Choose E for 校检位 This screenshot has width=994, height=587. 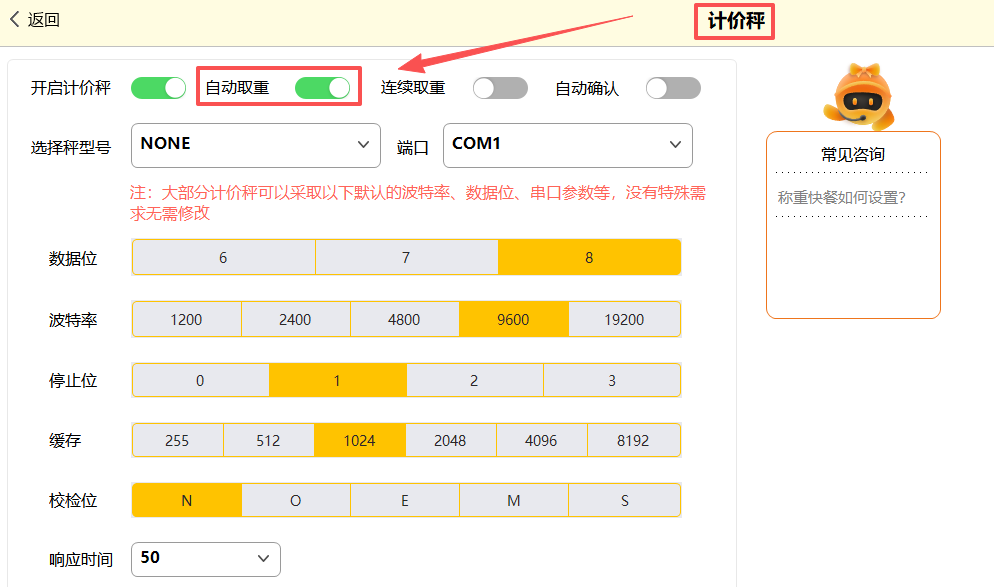[405, 500]
